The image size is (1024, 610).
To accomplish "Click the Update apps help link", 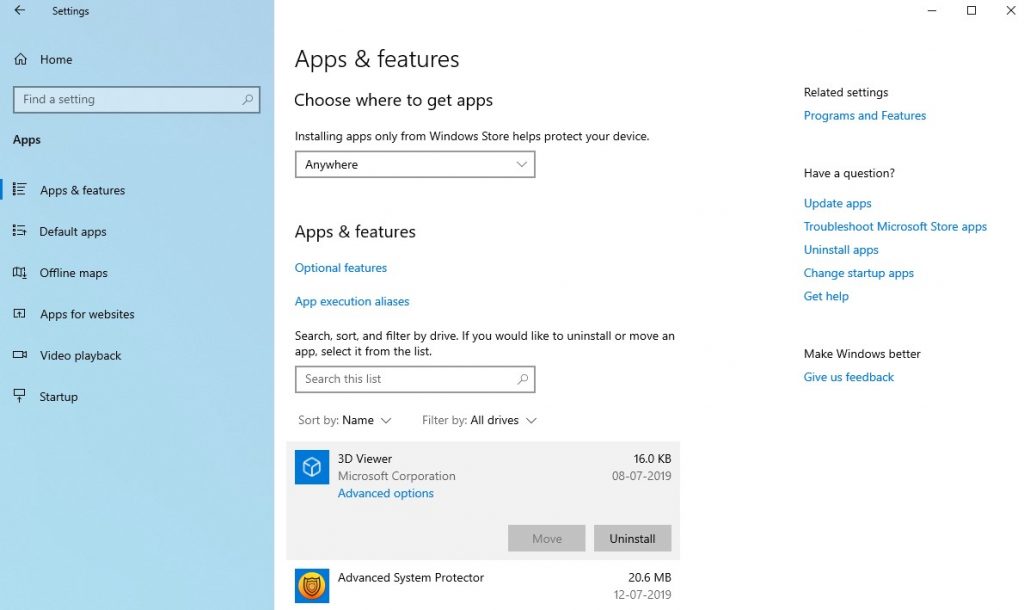I will click(x=837, y=203).
